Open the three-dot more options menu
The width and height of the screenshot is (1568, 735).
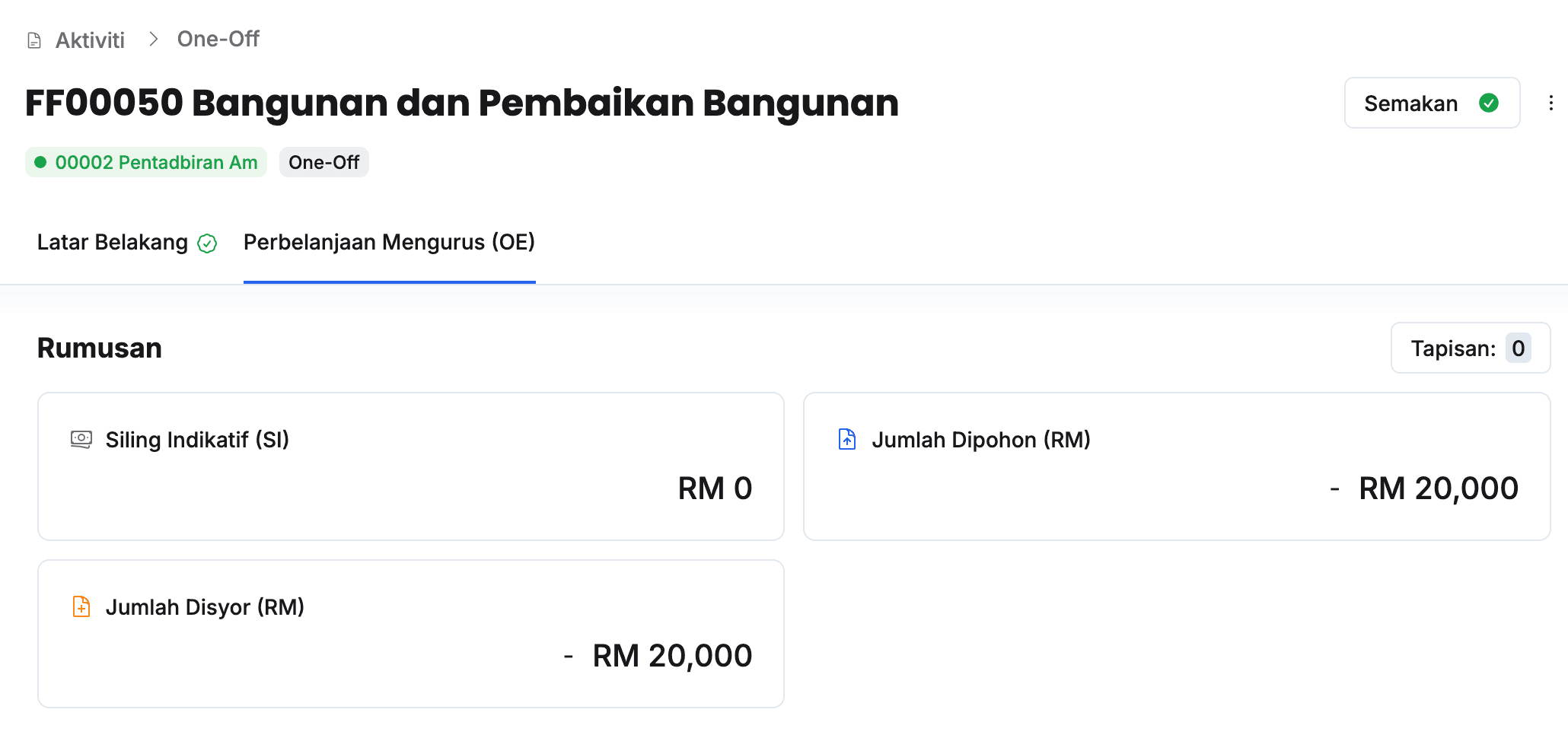(x=1550, y=103)
